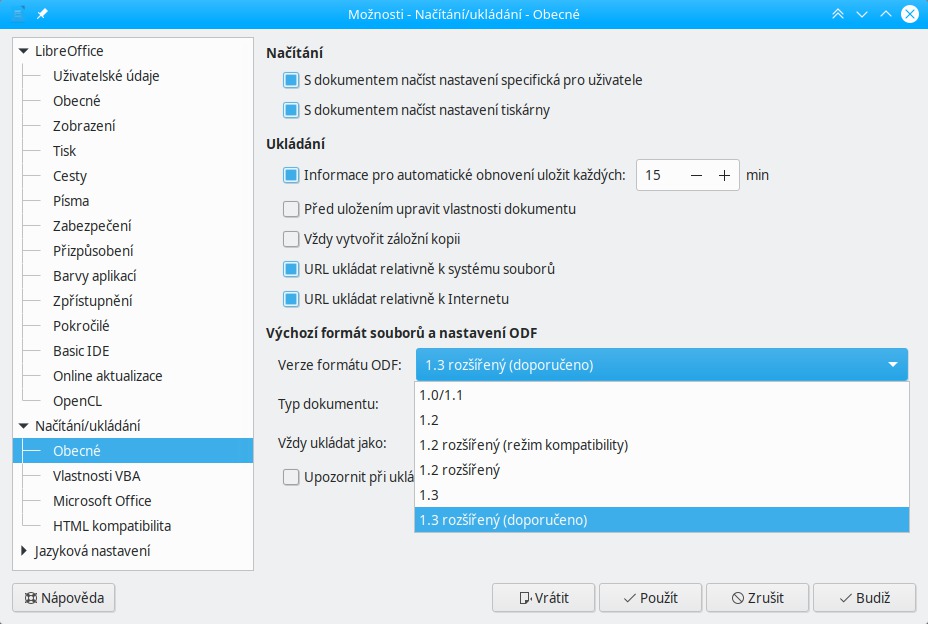Show the Zabezpečení page

(x=92, y=226)
